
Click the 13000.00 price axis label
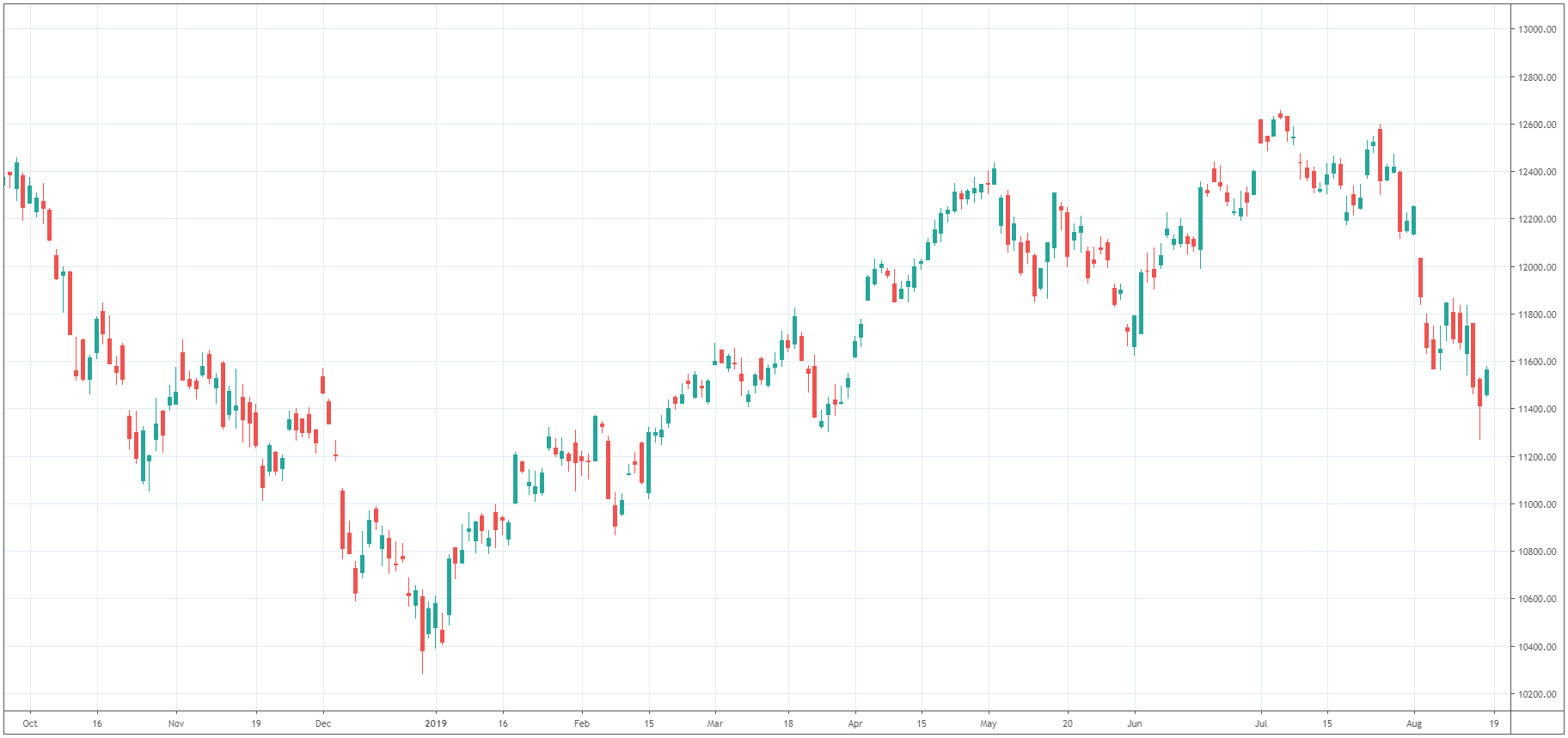(x=1537, y=29)
